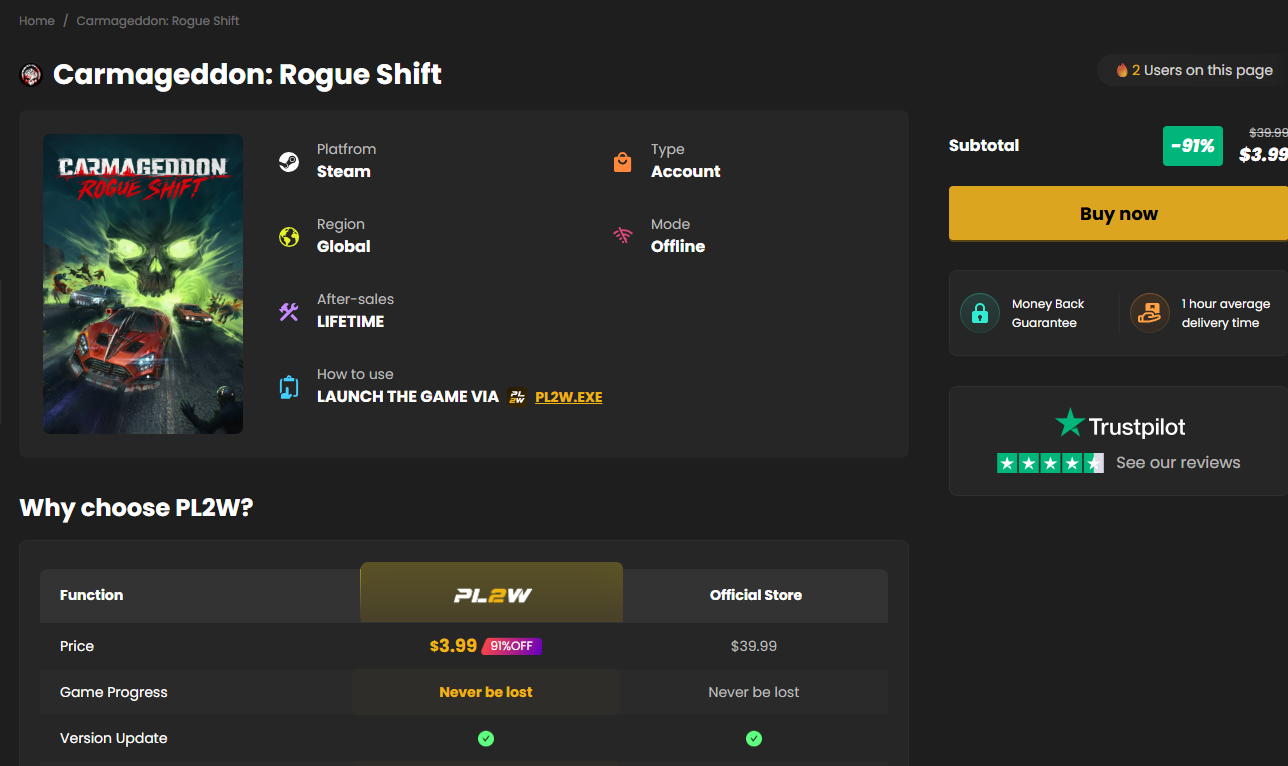Image resolution: width=1288 pixels, height=766 pixels.
Task: Click the How to use clipboard icon
Action: click(x=289, y=387)
